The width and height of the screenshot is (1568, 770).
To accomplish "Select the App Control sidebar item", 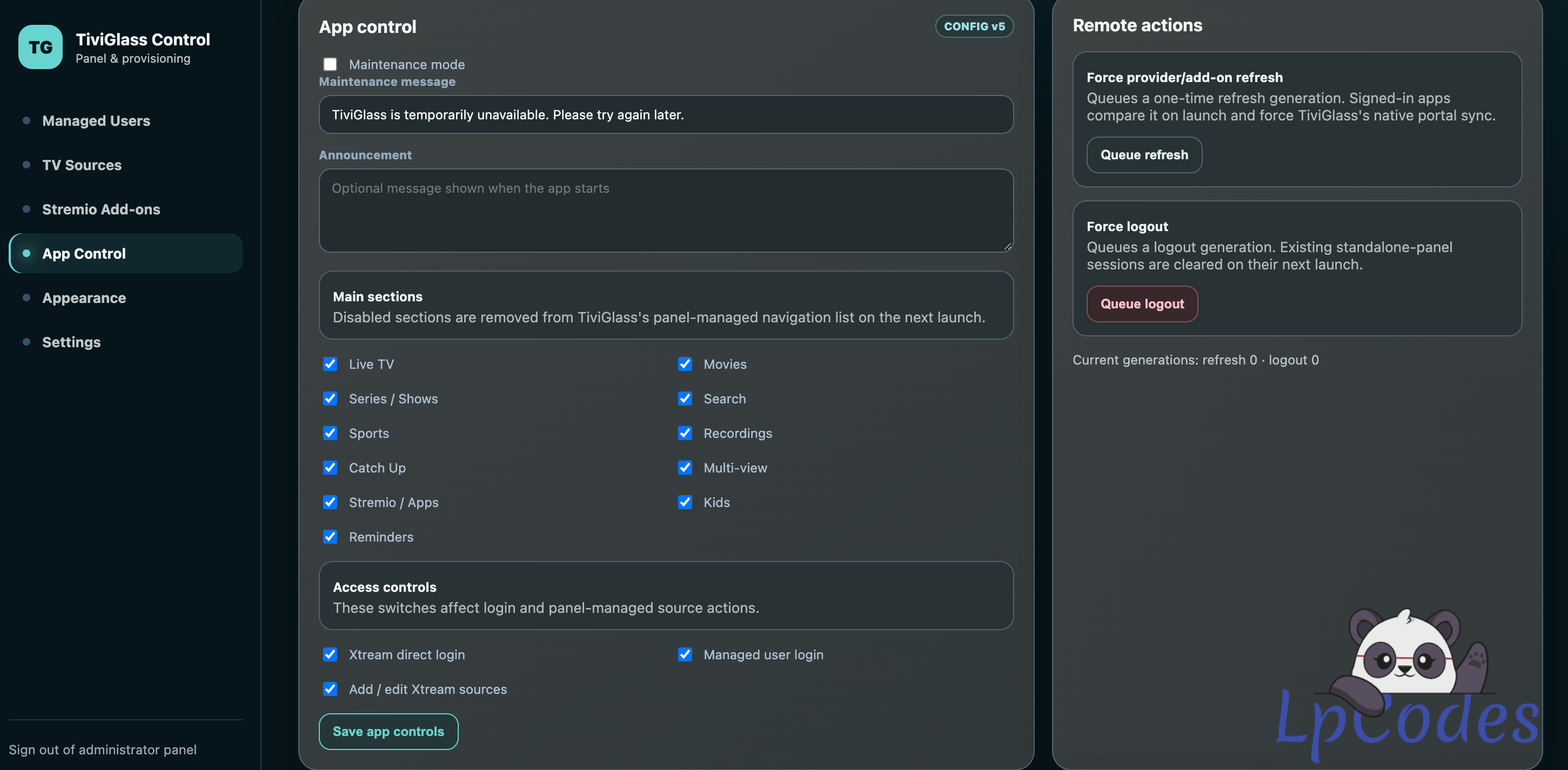I will 126,254.
